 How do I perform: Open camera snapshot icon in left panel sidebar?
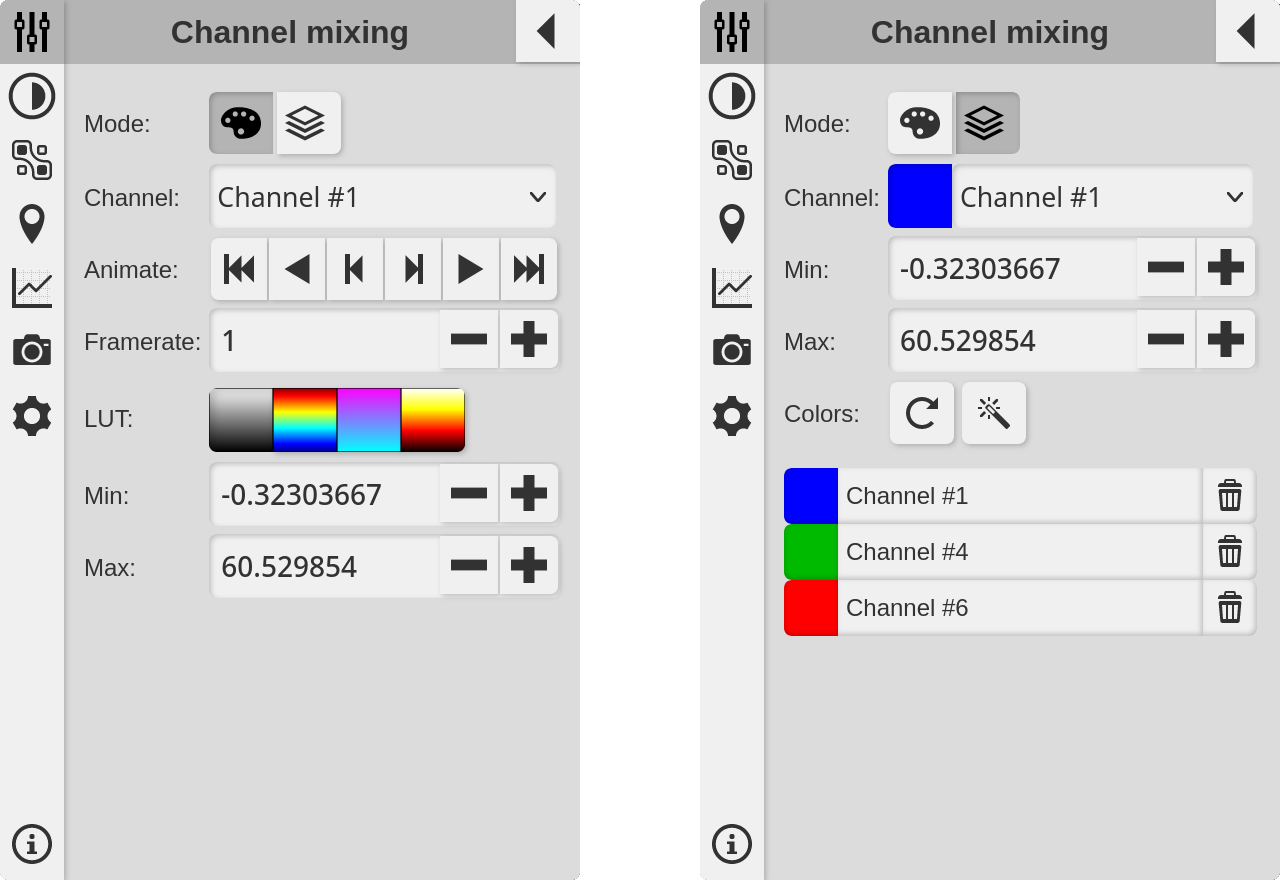[32, 351]
